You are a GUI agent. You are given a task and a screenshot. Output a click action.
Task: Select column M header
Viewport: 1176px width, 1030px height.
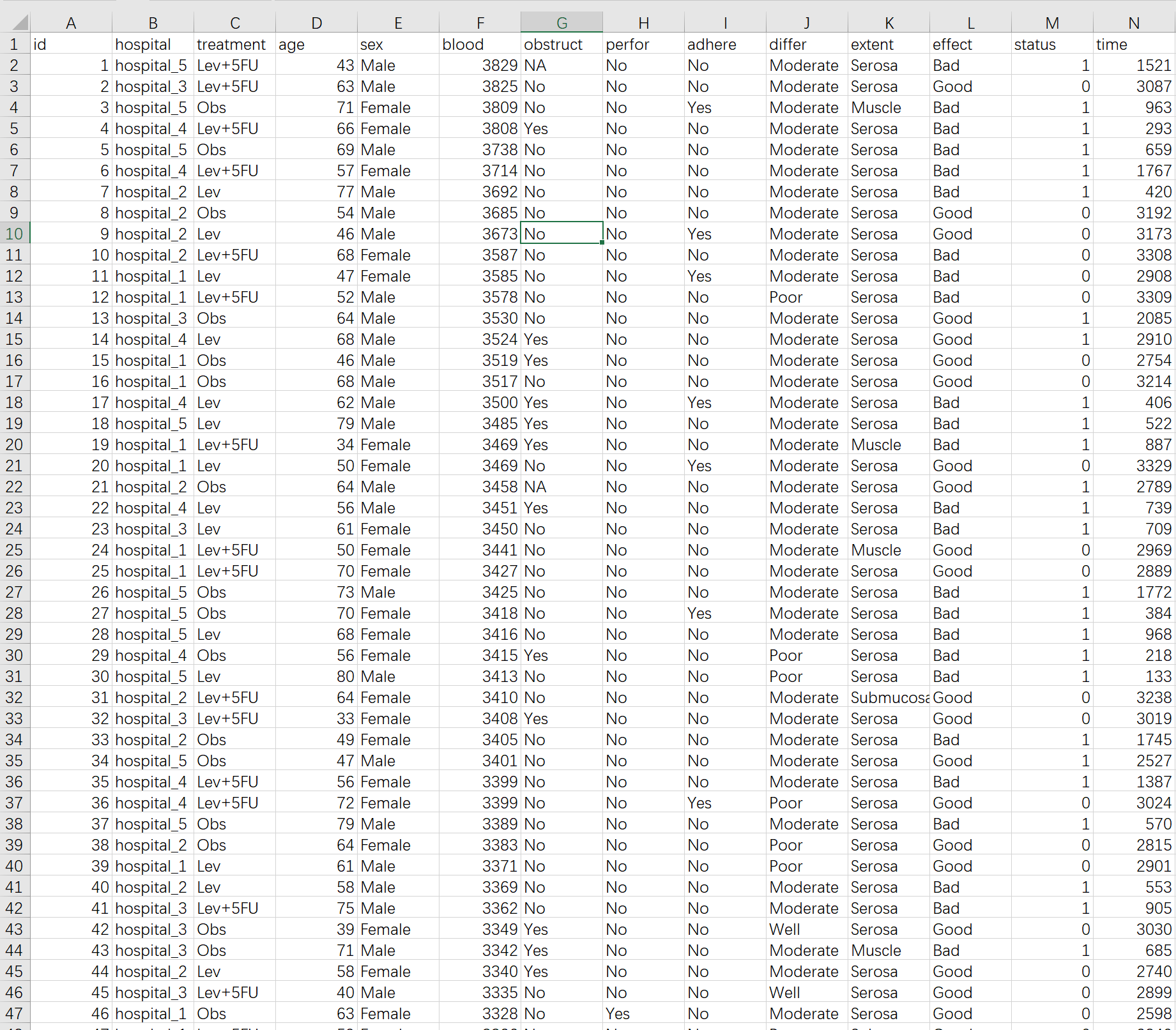pyautogui.click(x=1052, y=23)
